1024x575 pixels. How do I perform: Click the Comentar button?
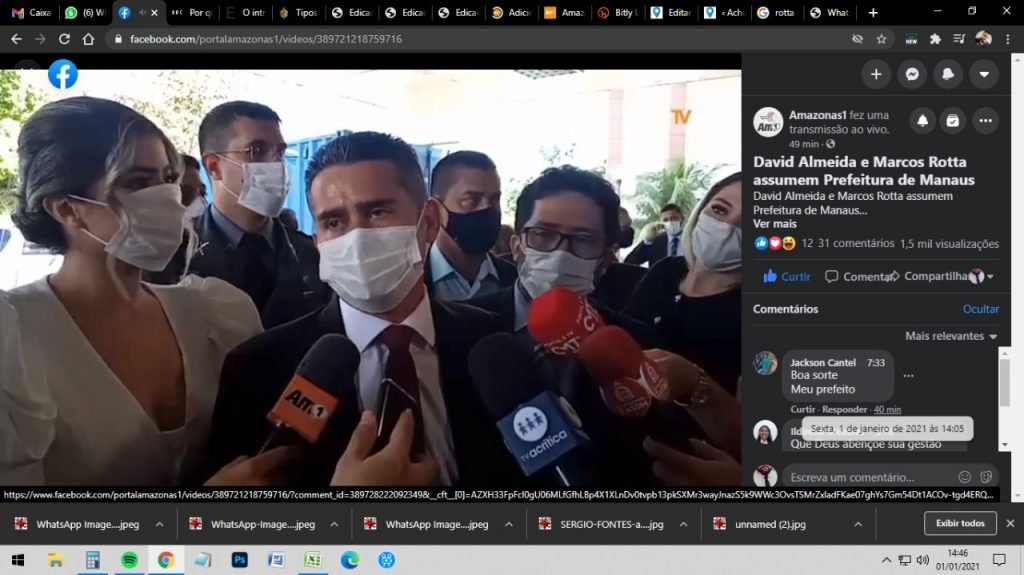click(857, 276)
